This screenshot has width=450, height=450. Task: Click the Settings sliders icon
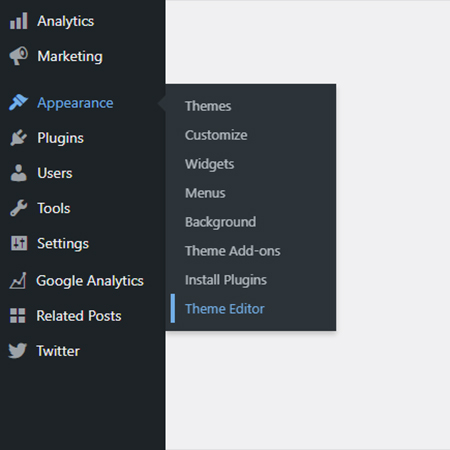click(x=19, y=243)
